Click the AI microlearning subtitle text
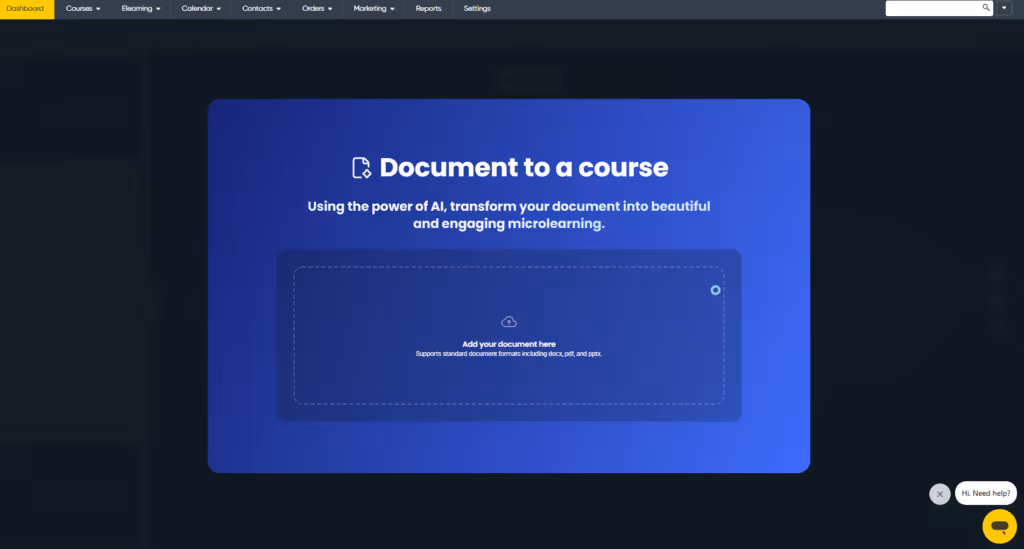Image resolution: width=1024 pixels, height=549 pixels. coord(509,215)
